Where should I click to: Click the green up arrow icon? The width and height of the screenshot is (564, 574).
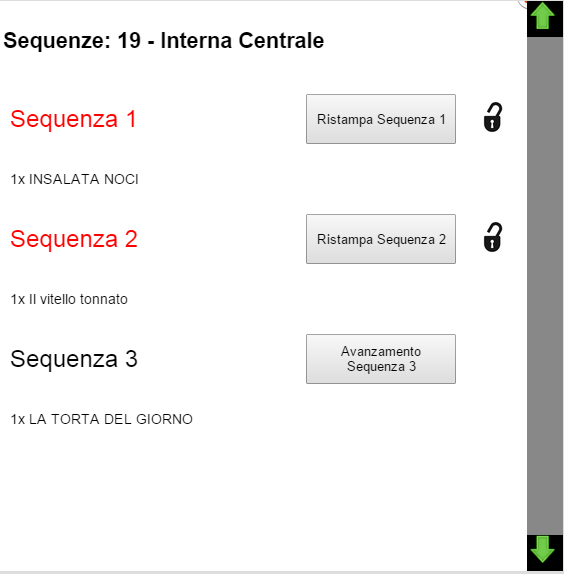coord(543,16)
